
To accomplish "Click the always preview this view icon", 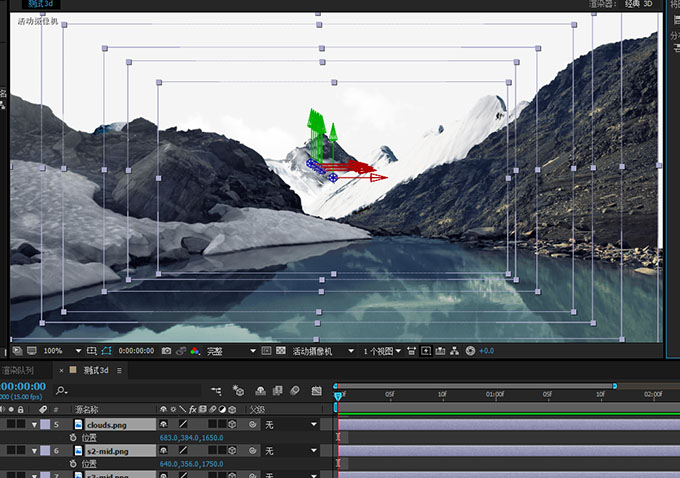I will tap(17, 350).
